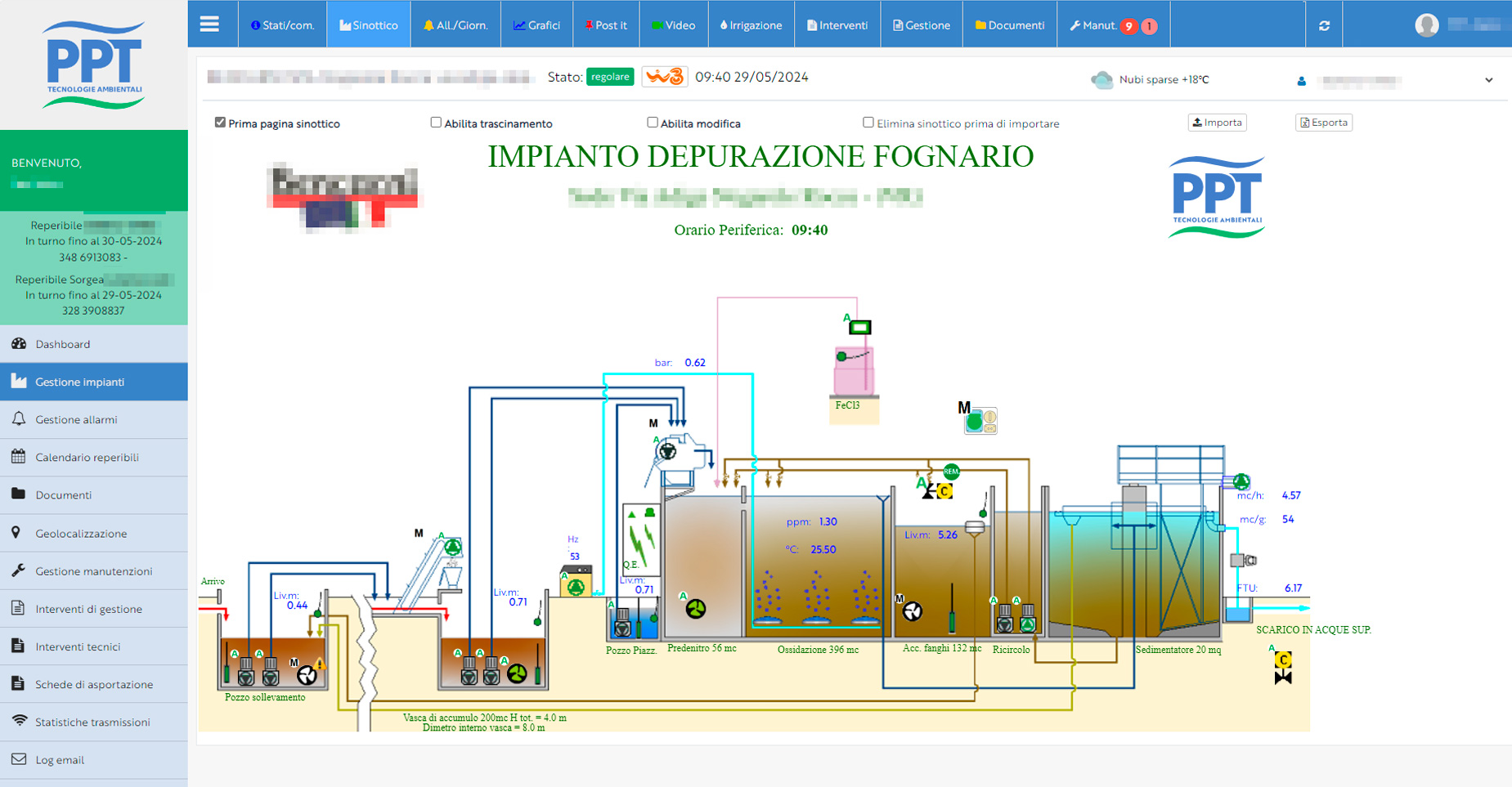Click the bar pressure value 0.62
This screenshot has height=787, width=1512.
[x=695, y=362]
